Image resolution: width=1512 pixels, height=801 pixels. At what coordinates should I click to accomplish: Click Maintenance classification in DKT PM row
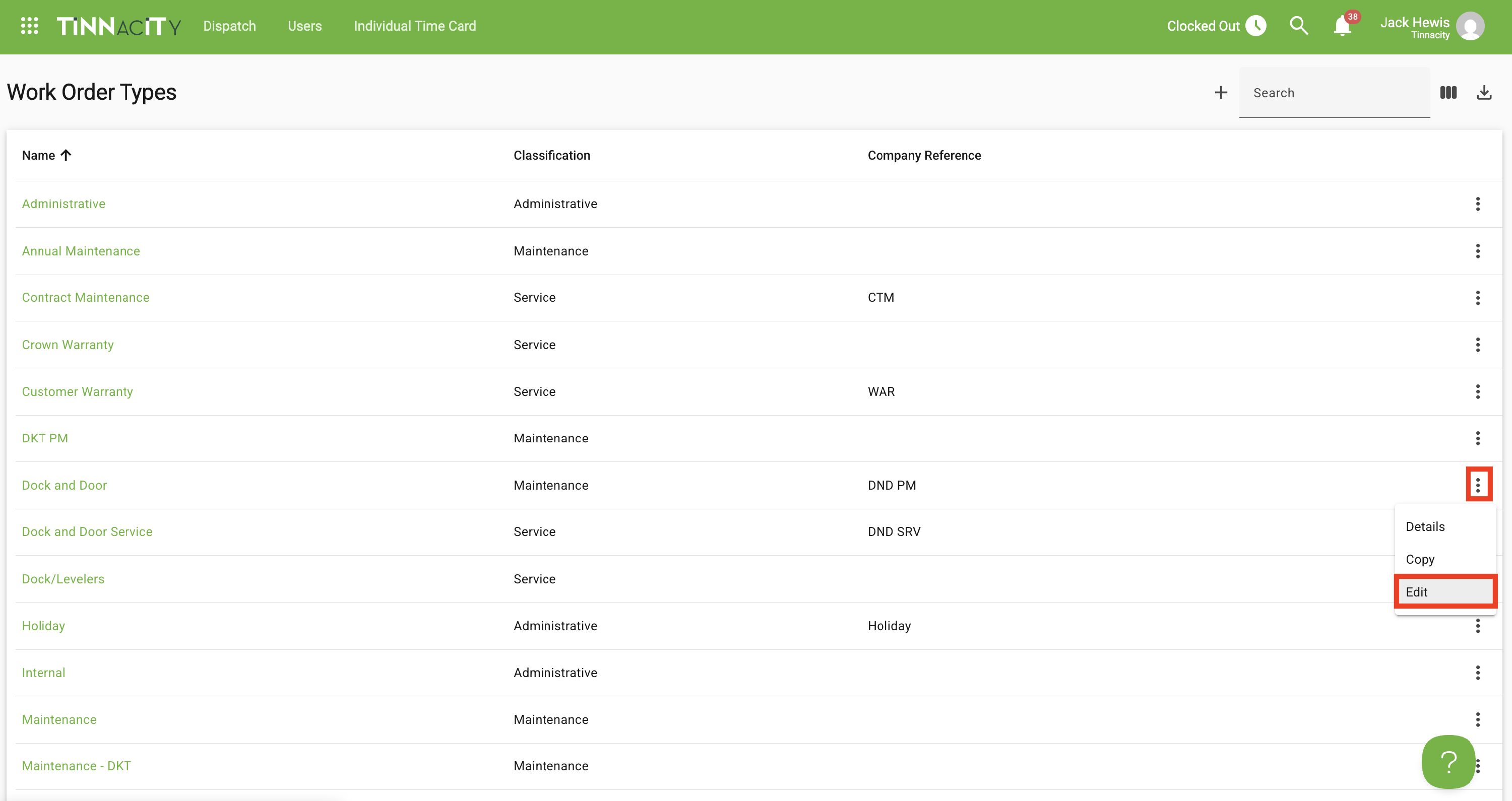(x=550, y=438)
